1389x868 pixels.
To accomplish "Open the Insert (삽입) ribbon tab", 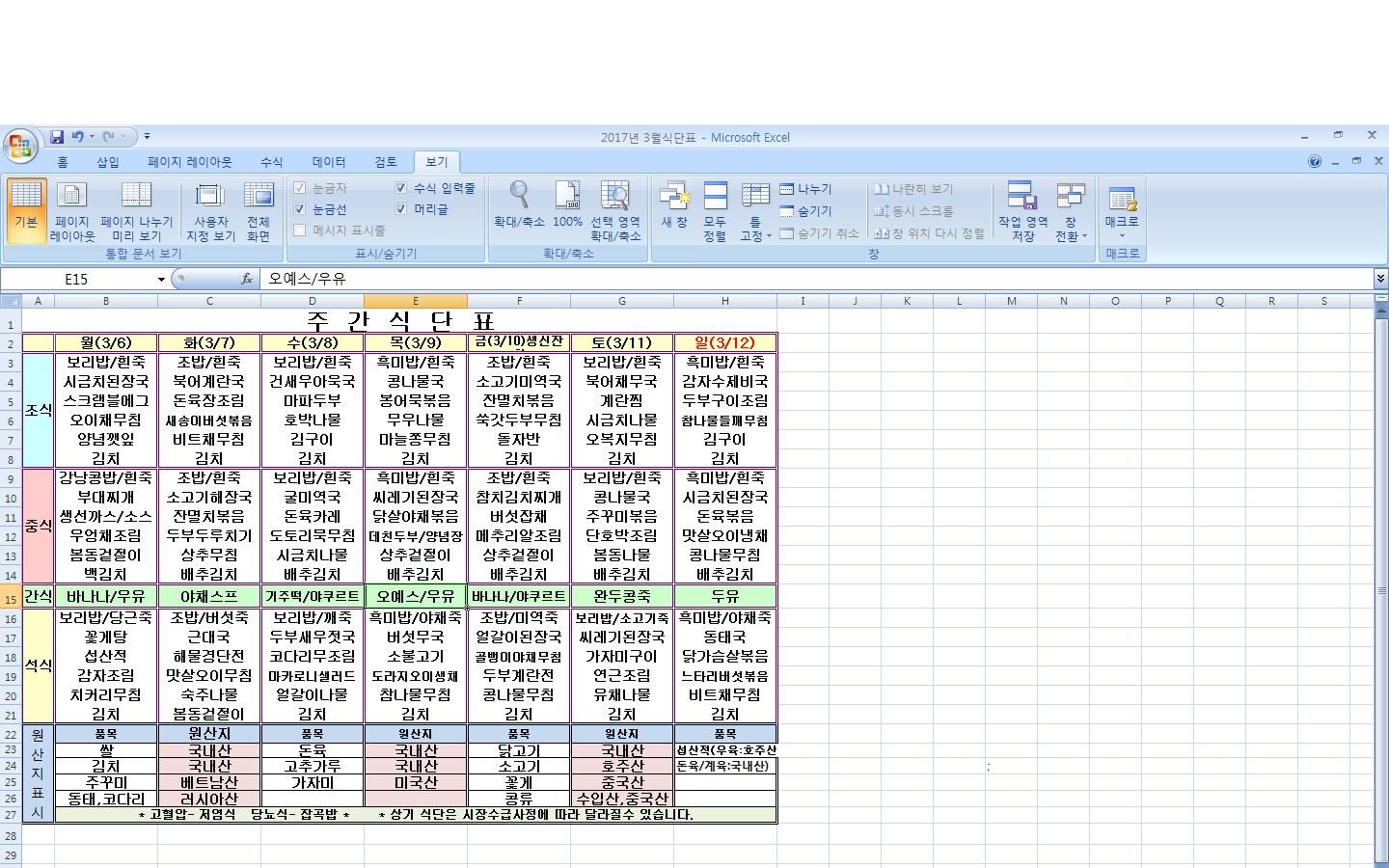I will click(x=108, y=162).
